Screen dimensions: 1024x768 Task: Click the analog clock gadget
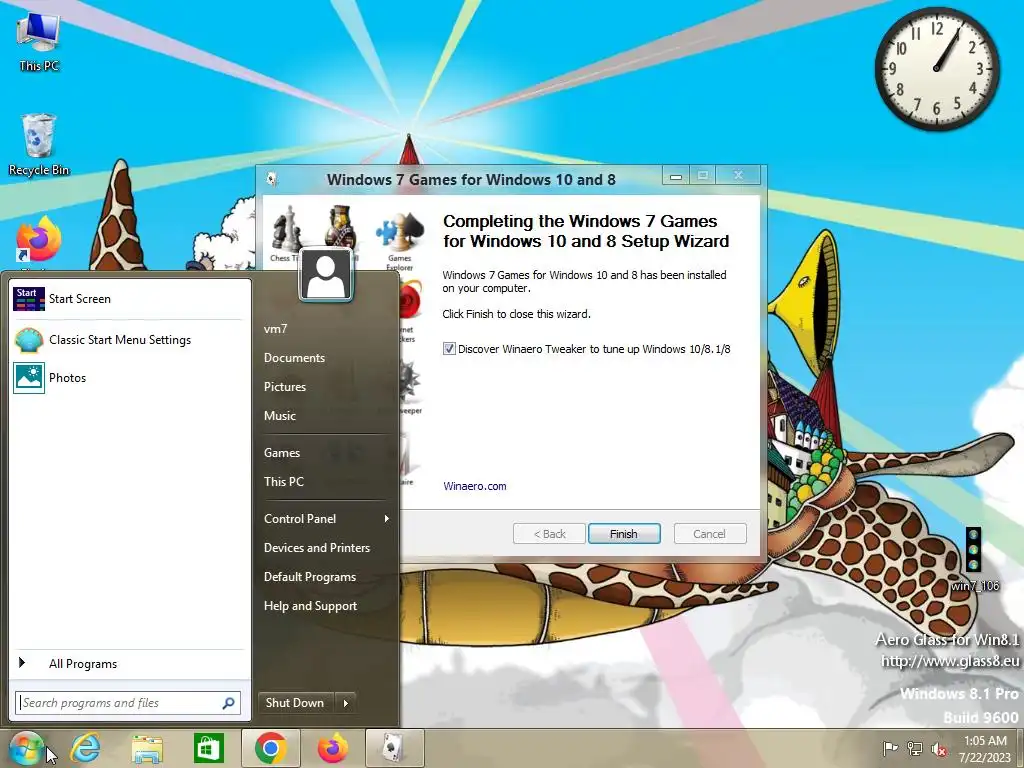(936, 69)
